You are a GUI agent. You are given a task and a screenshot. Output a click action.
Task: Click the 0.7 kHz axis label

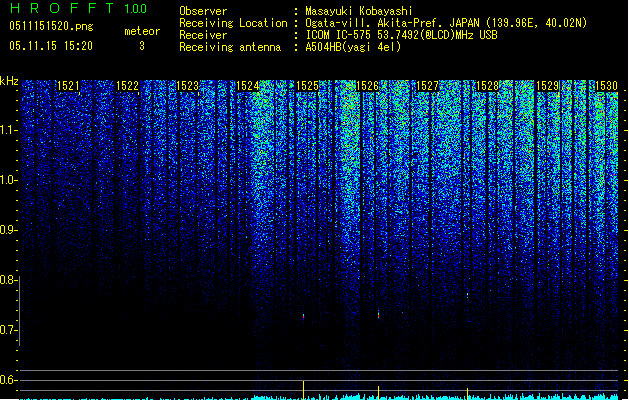coord(9,330)
